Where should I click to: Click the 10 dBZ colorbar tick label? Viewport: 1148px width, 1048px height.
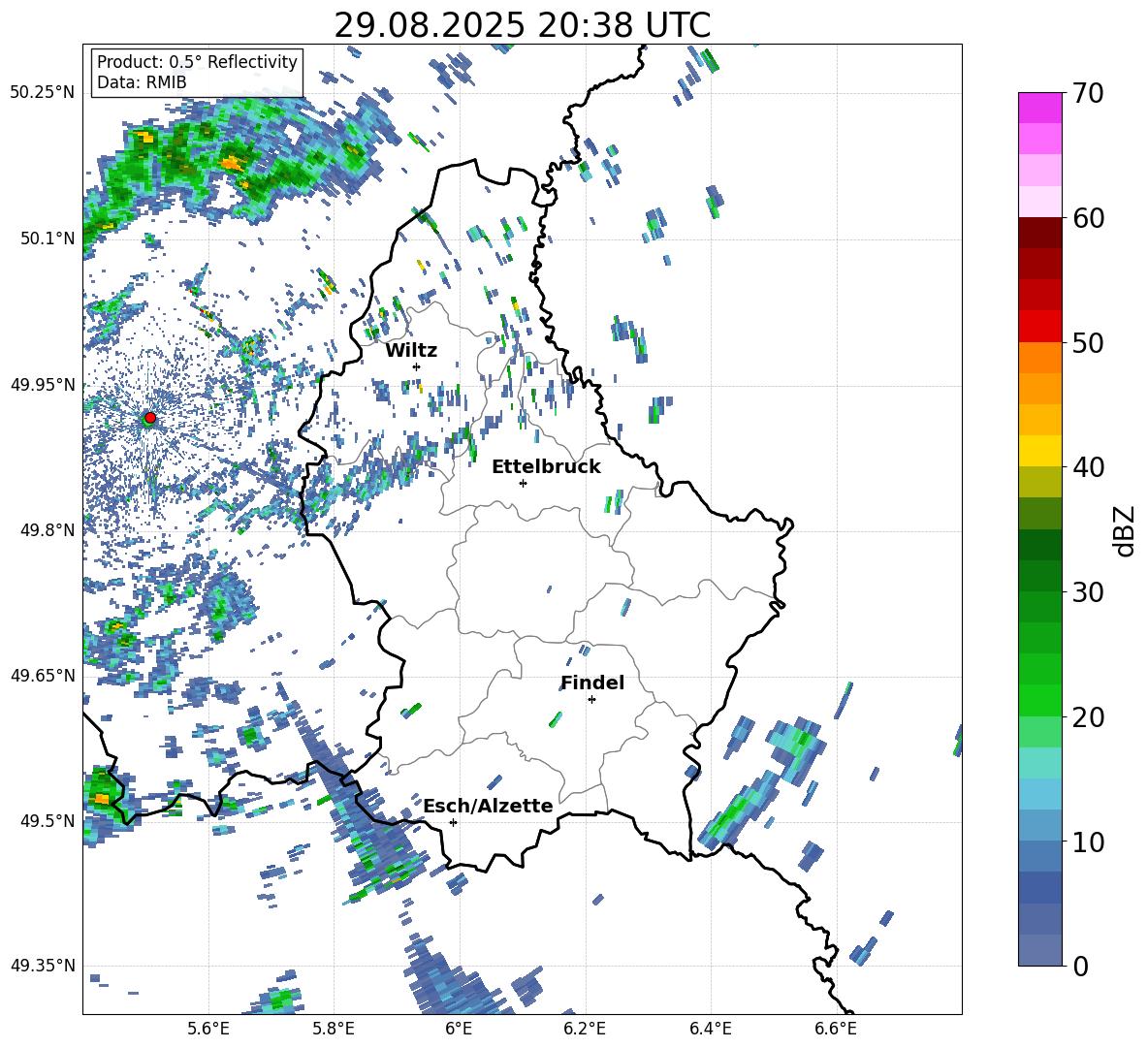coord(1087,842)
